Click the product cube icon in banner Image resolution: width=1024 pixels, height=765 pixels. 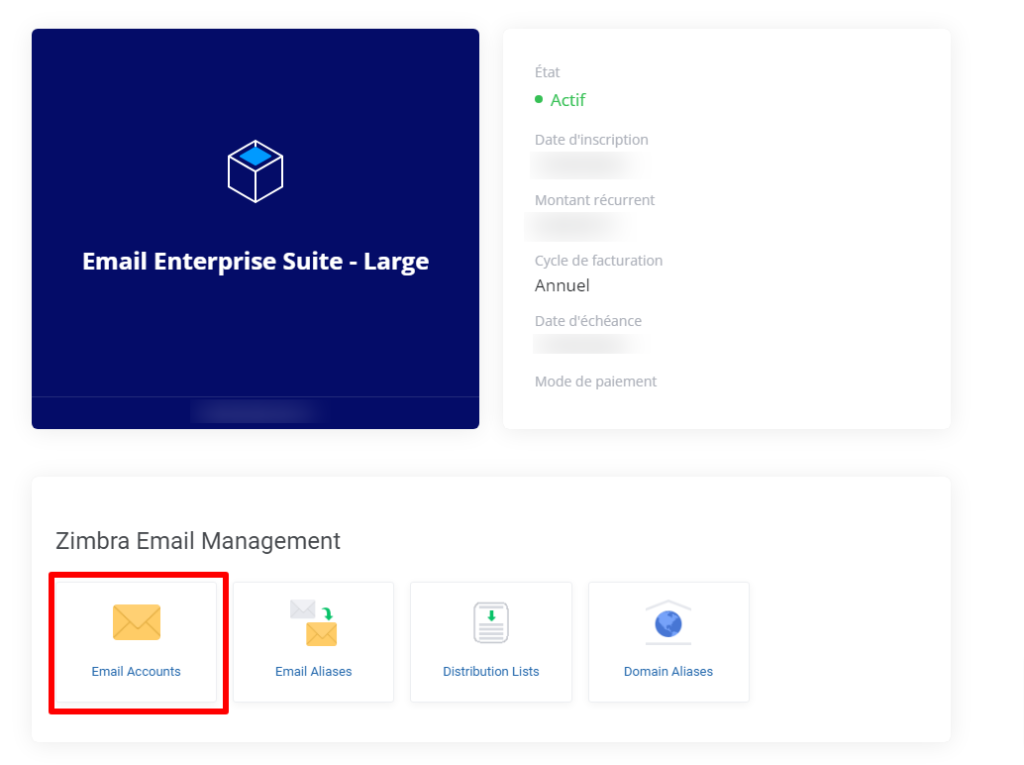coord(255,171)
